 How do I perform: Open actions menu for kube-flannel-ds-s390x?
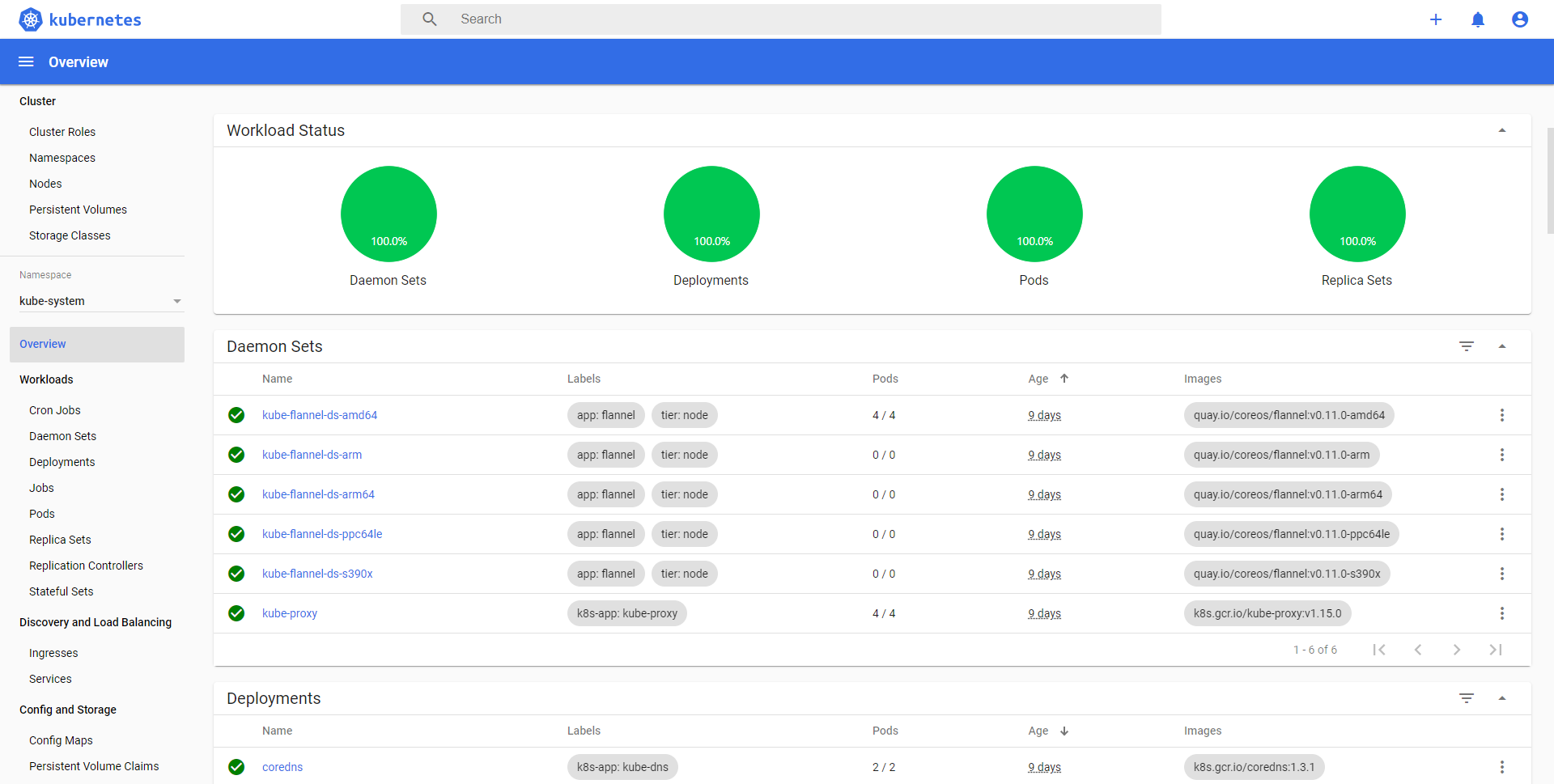(x=1502, y=574)
